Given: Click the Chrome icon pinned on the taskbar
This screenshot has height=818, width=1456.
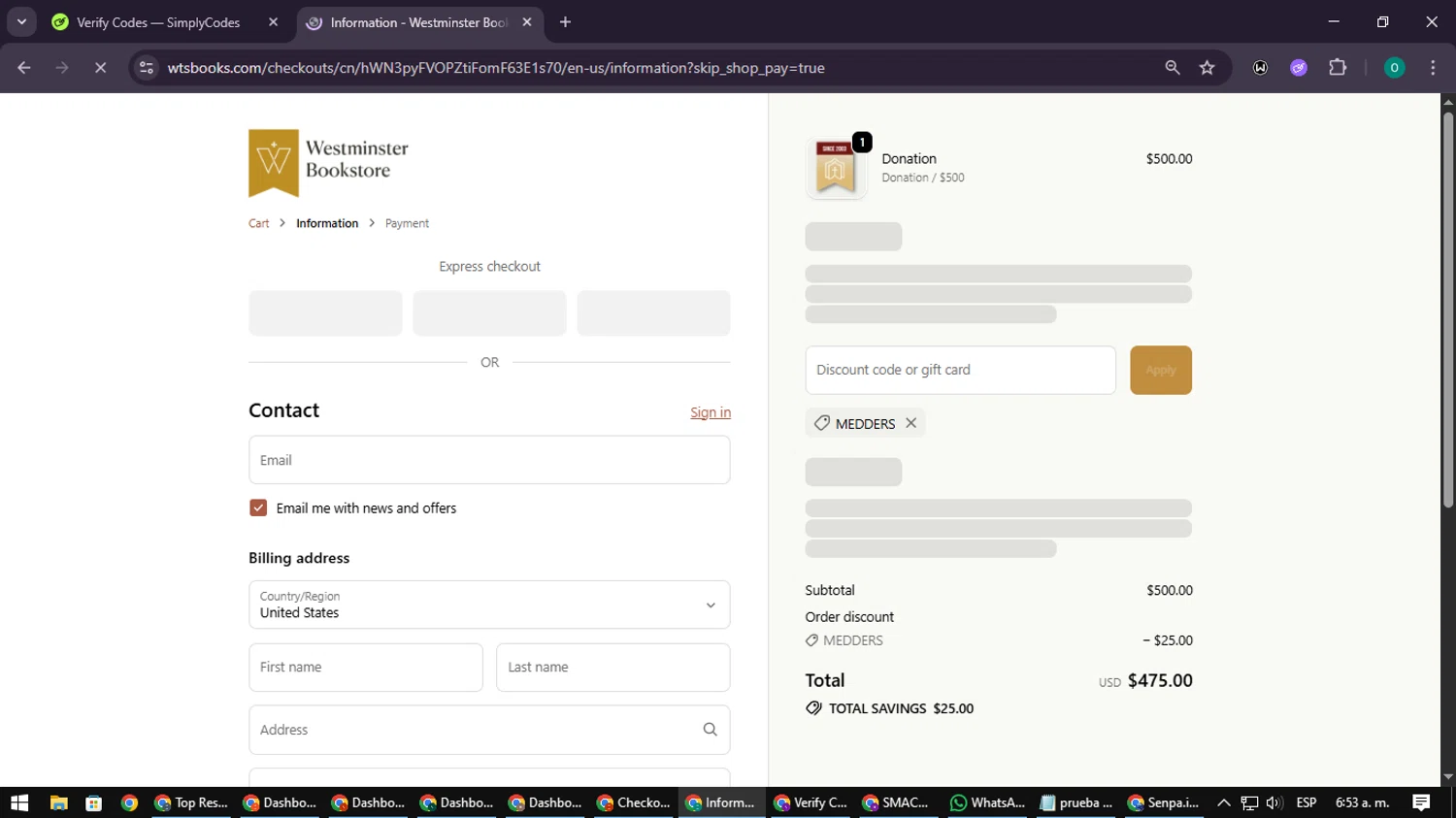Looking at the screenshot, I should [129, 802].
